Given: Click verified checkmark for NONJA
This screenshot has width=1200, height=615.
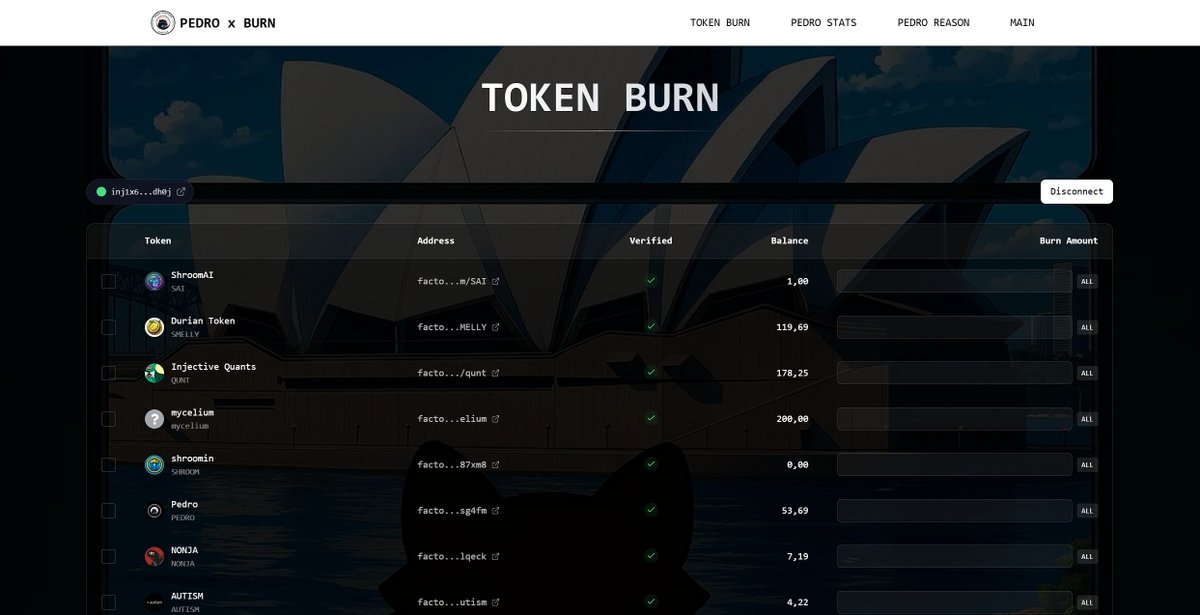Looking at the screenshot, I should (x=651, y=556).
